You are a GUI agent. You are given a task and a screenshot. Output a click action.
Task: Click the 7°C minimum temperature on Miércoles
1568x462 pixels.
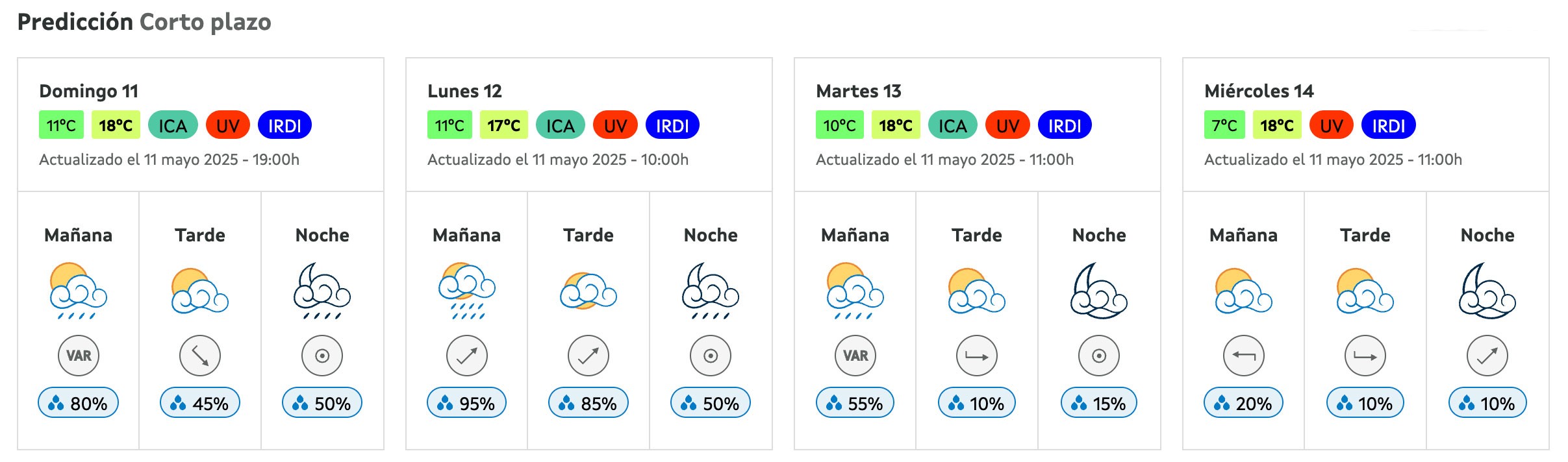pyautogui.click(x=1224, y=125)
